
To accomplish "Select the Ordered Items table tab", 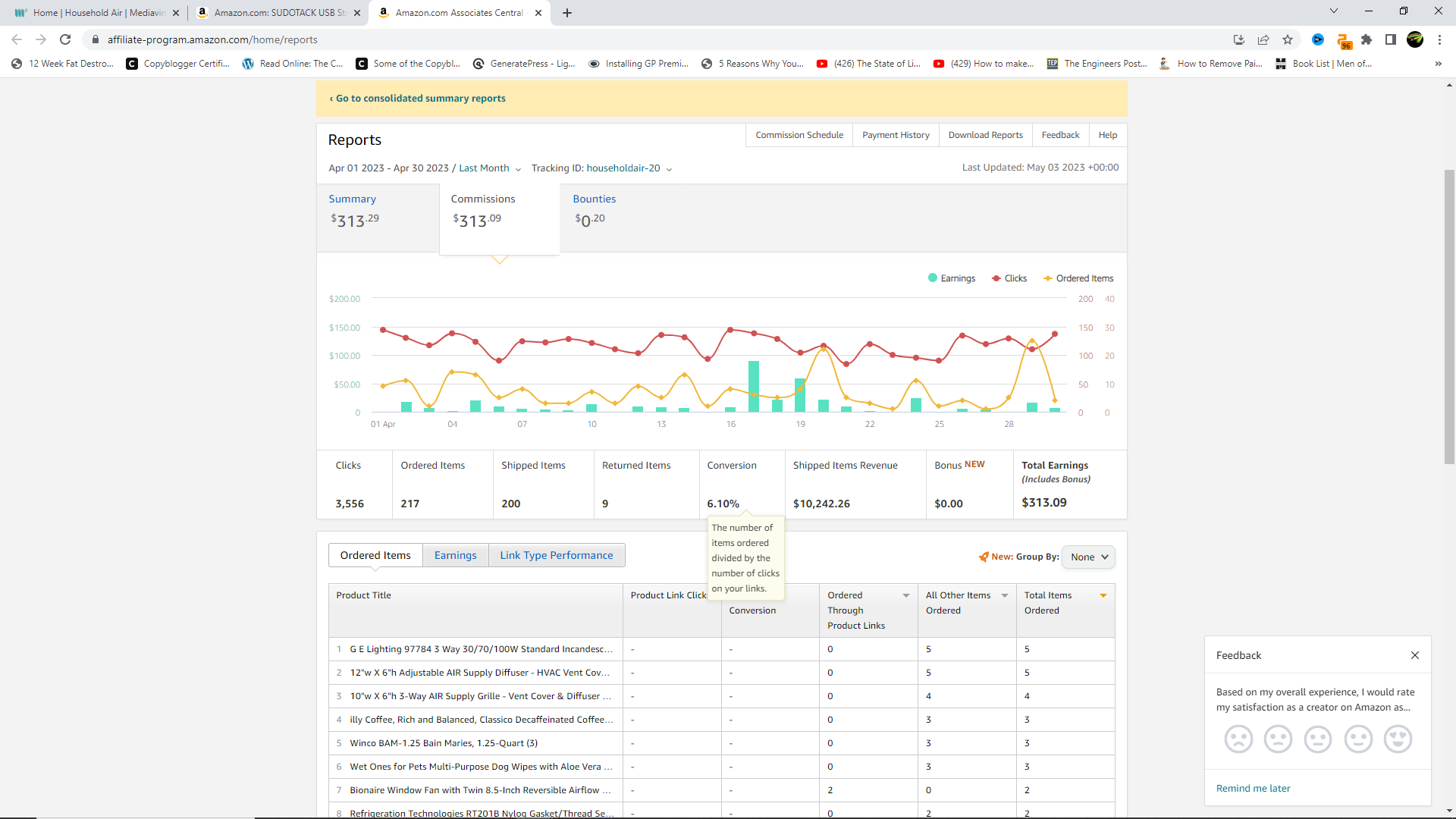I will (375, 555).
